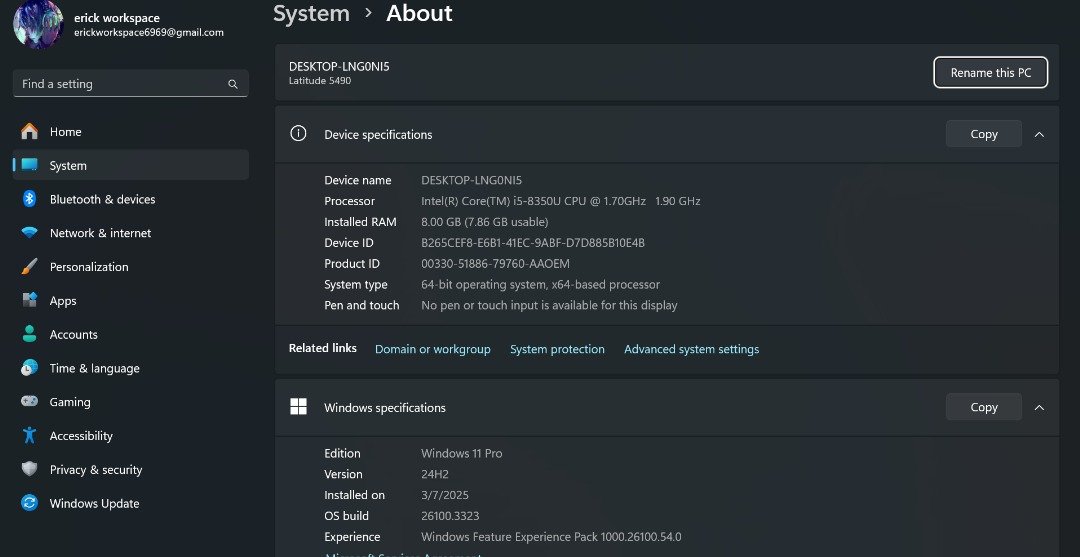
Task: Click the Time & language clock icon
Action: coord(30,368)
